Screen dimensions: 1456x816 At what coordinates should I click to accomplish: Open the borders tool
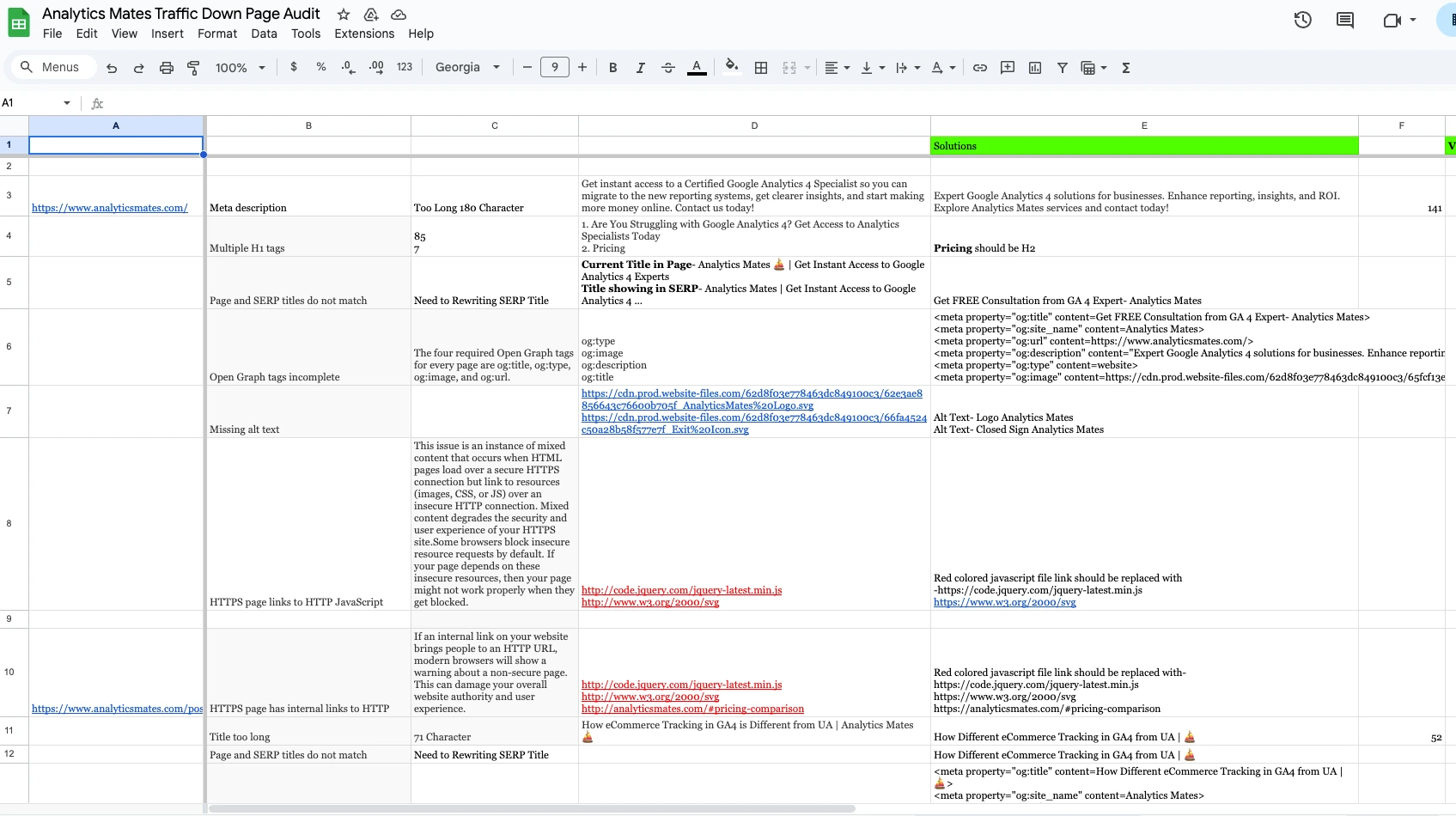click(761, 68)
